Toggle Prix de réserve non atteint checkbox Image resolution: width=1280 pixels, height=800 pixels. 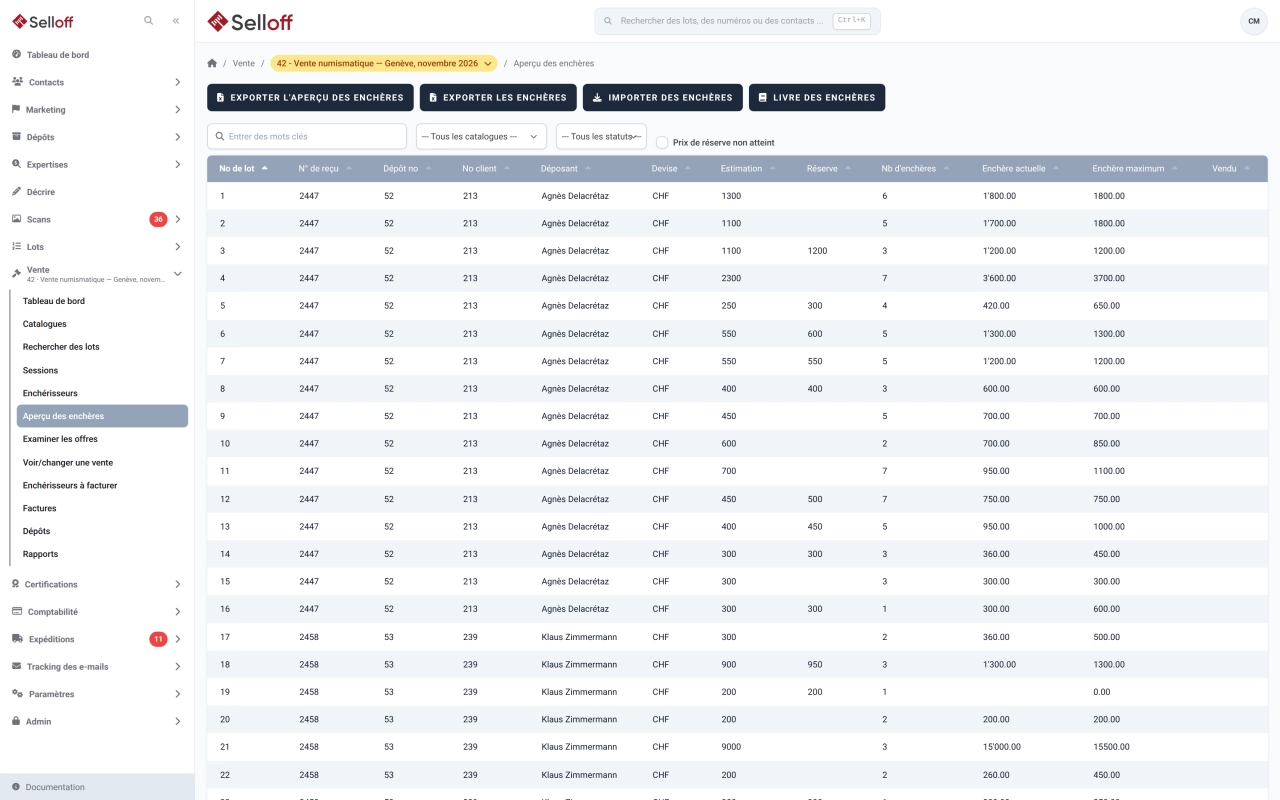(x=662, y=142)
